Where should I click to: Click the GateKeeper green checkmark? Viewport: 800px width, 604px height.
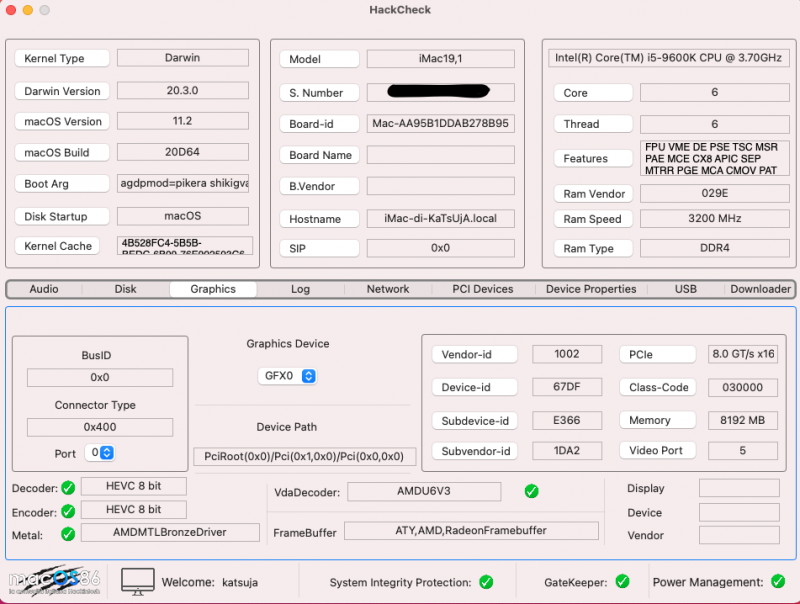coord(622,581)
